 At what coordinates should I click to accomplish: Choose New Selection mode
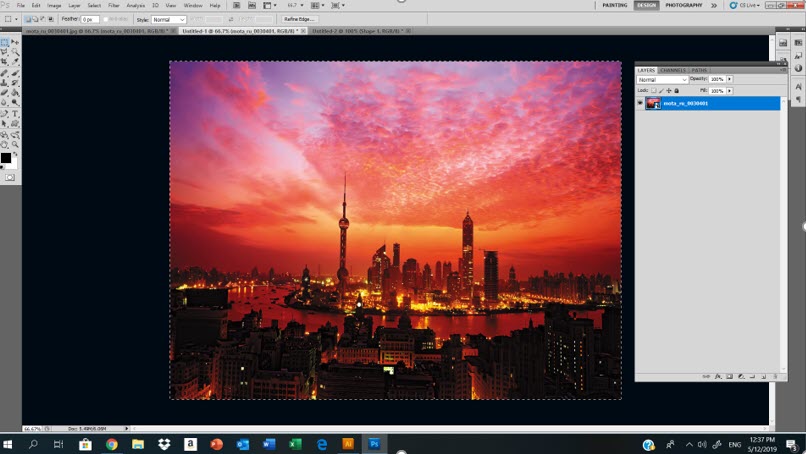point(28,20)
